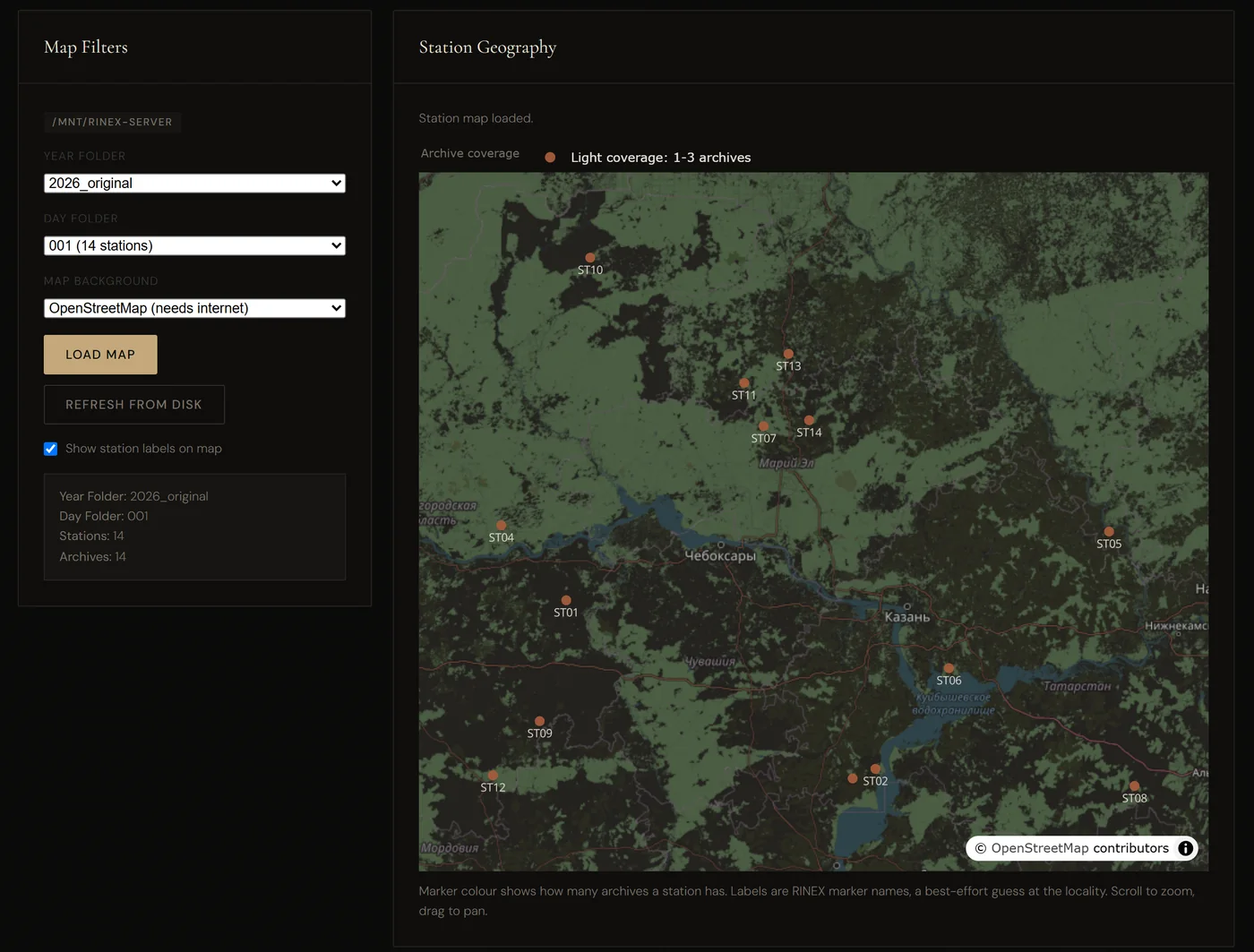Click the ST01 station marker dot
The width and height of the screenshot is (1254, 952).
point(566,600)
